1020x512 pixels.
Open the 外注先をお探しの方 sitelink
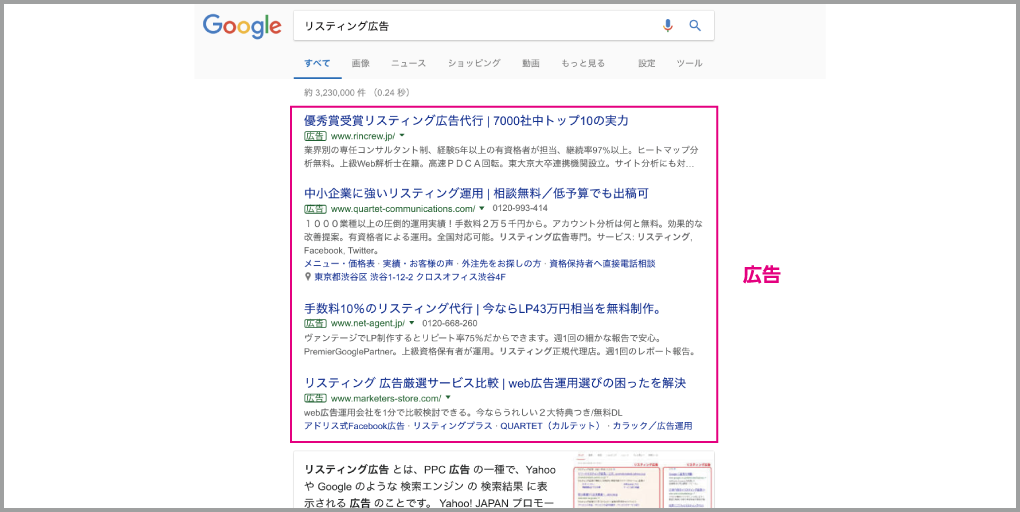click(x=502, y=263)
